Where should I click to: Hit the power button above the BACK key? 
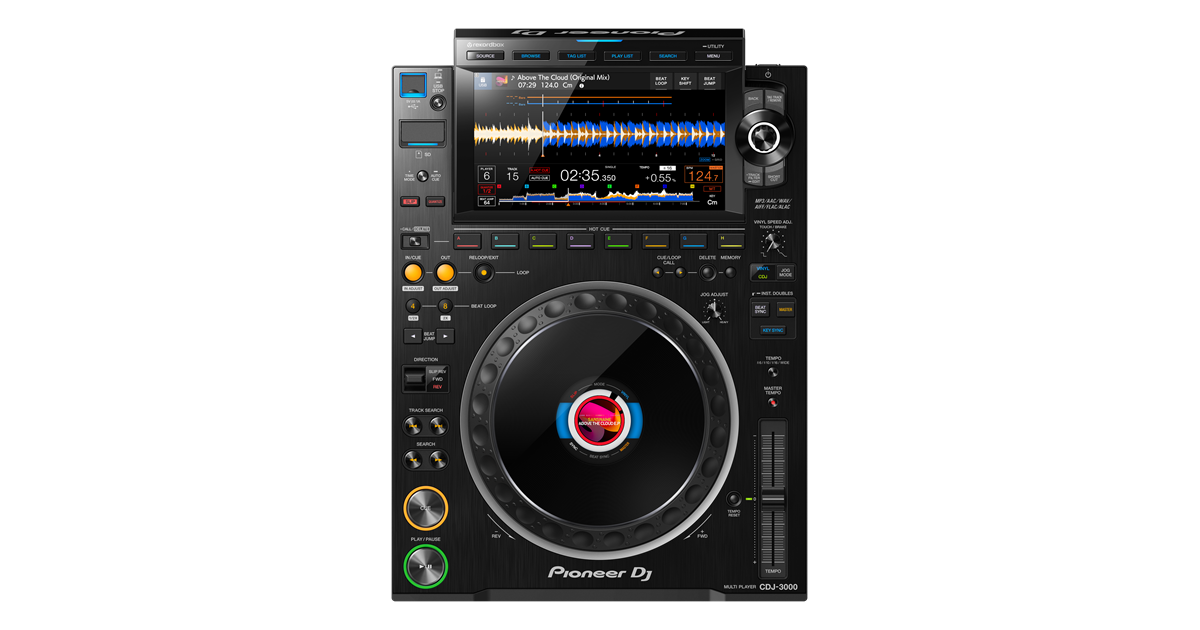coord(768,74)
